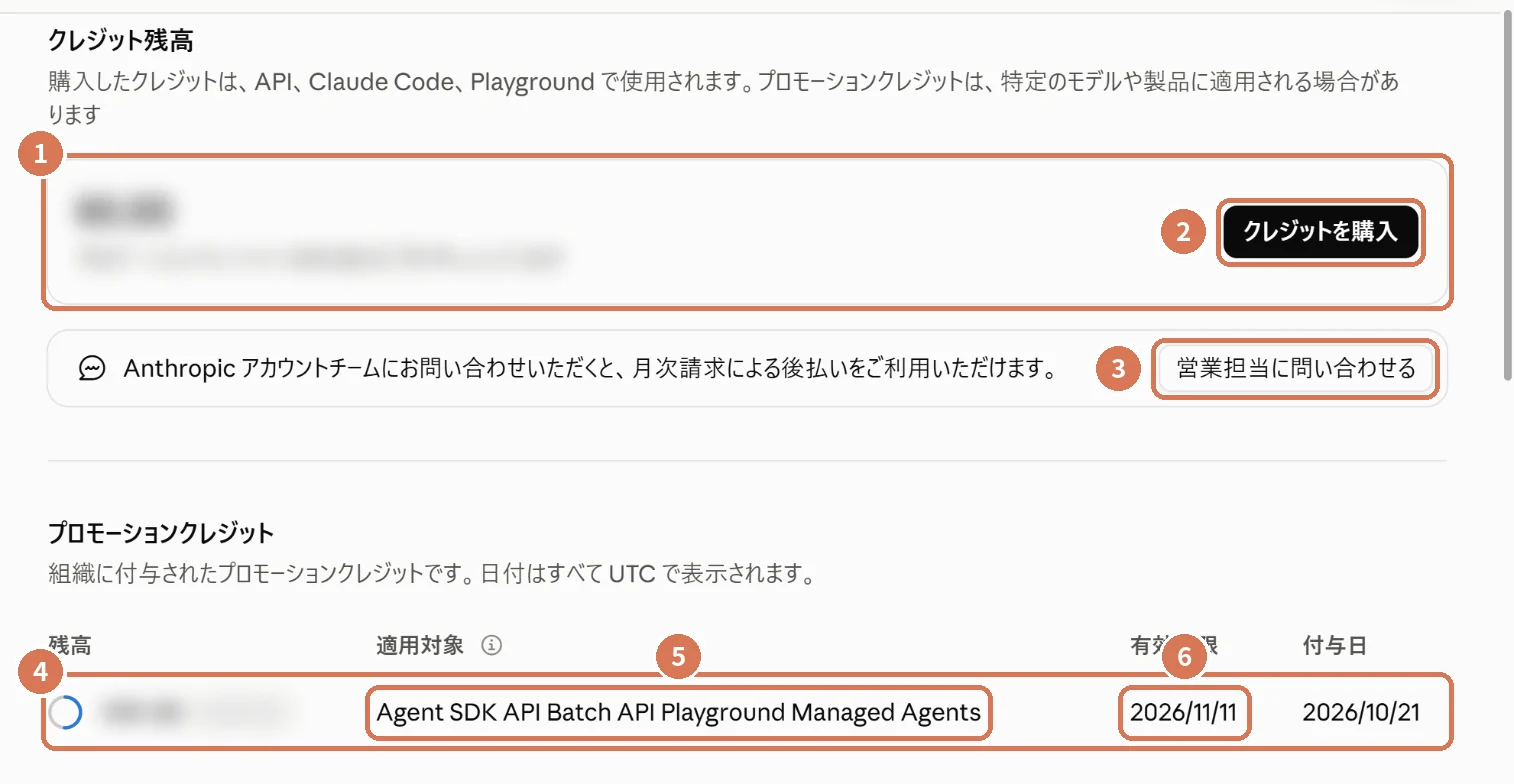The width and height of the screenshot is (1514, 784).
Task: Click the grant date 2026/10/21
Action: point(1361,713)
